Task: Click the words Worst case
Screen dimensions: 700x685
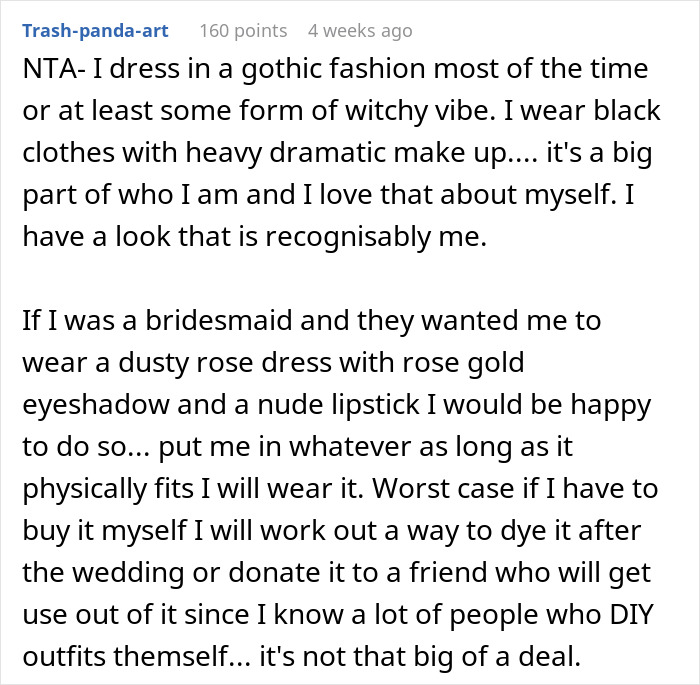Action: coord(443,489)
